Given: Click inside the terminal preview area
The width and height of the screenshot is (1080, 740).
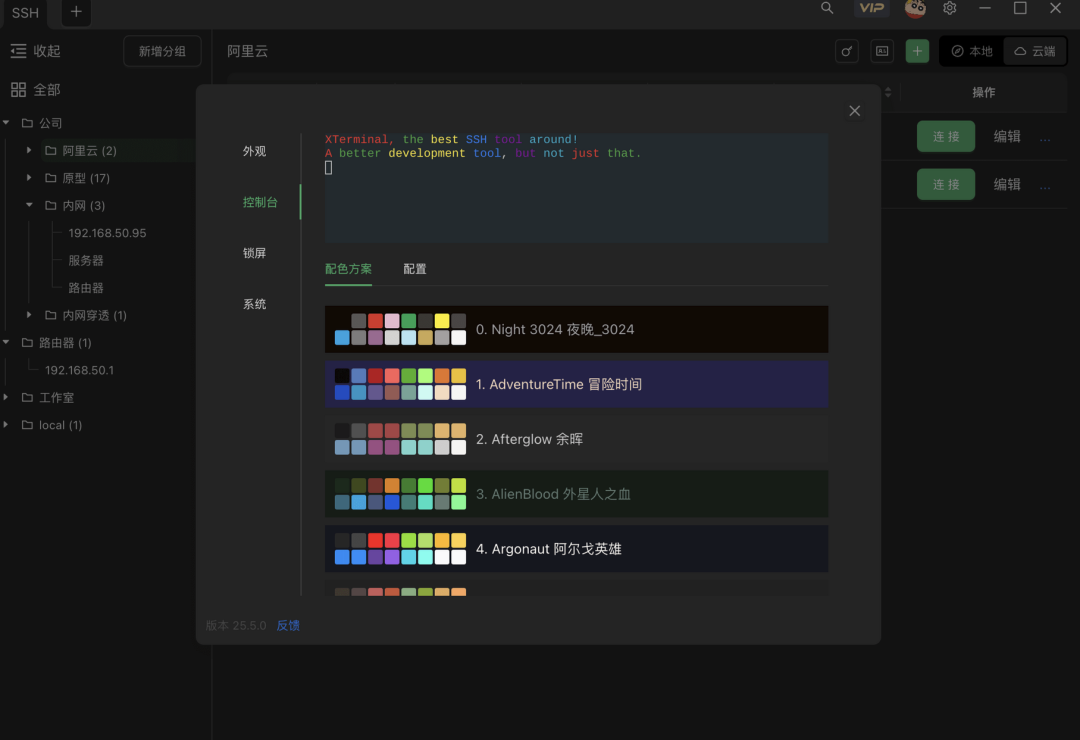Looking at the screenshot, I should [x=577, y=187].
